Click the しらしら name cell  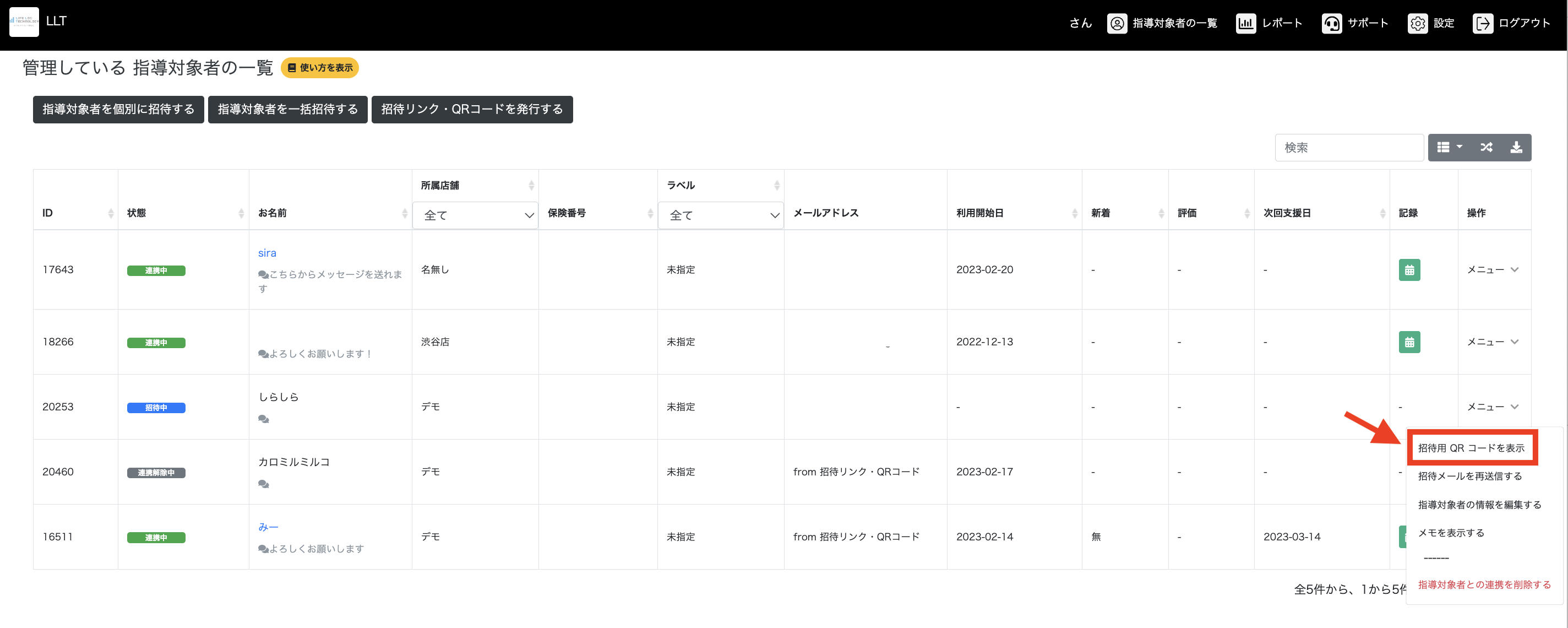[x=279, y=397]
